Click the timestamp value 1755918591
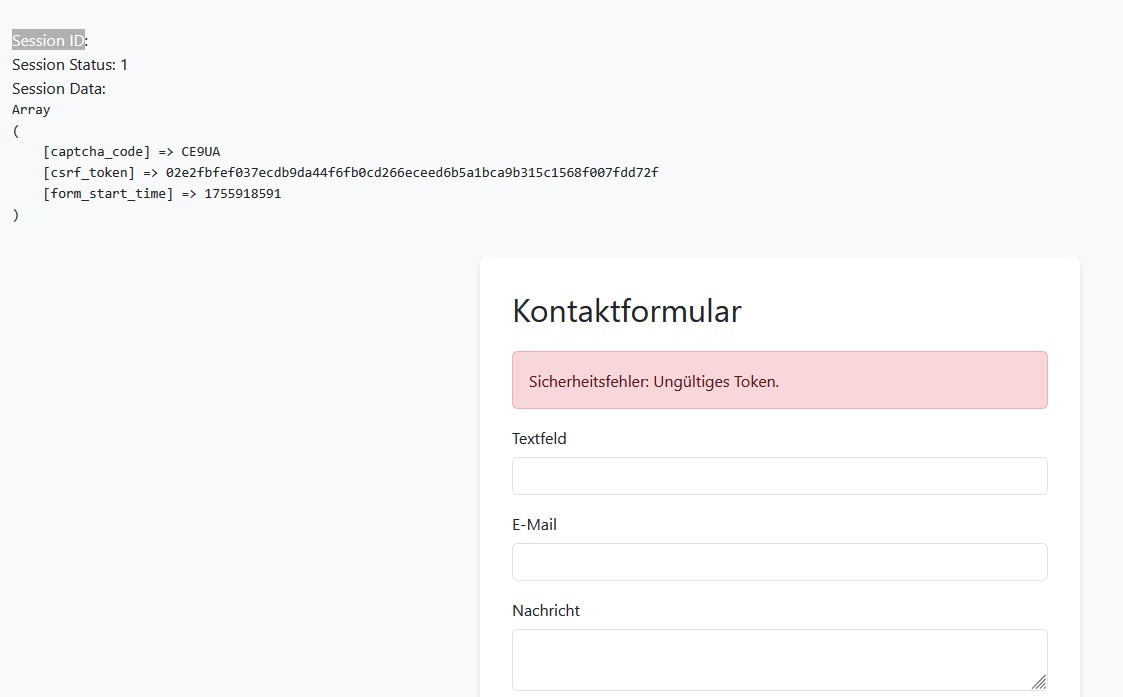The height and width of the screenshot is (697, 1123). 242,194
